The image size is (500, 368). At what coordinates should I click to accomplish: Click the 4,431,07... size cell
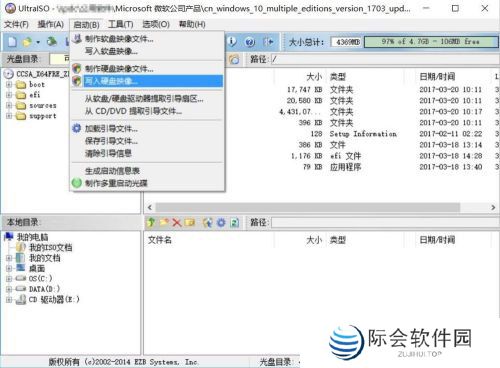click(300, 112)
